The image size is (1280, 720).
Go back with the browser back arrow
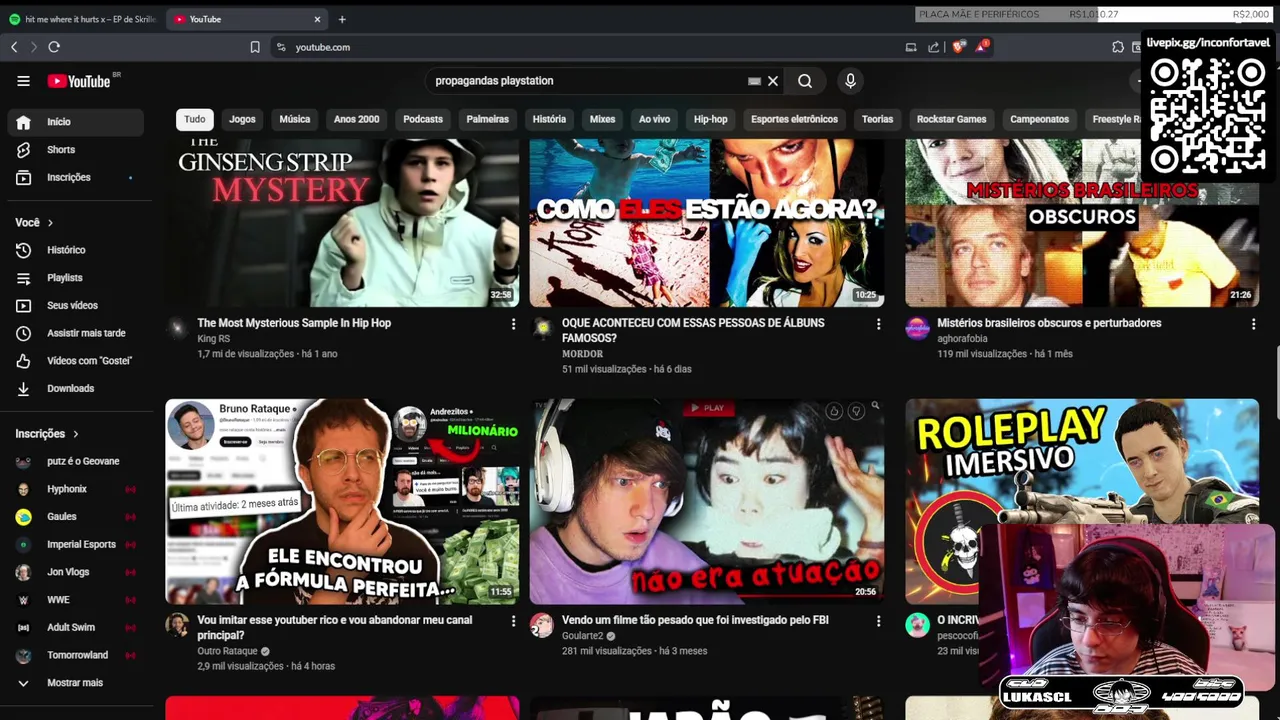tap(14, 47)
